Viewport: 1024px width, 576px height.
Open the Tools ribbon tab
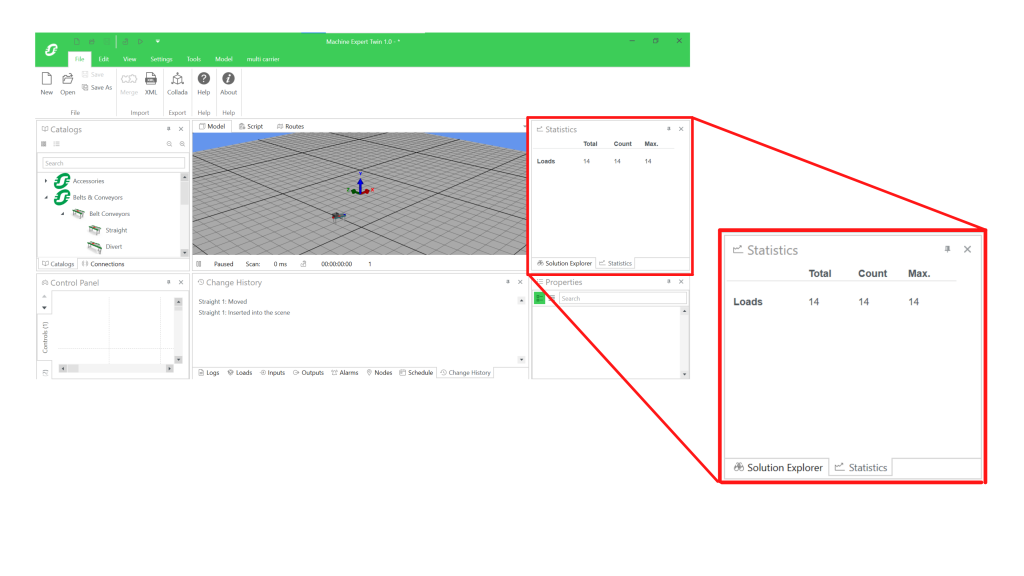click(x=194, y=59)
